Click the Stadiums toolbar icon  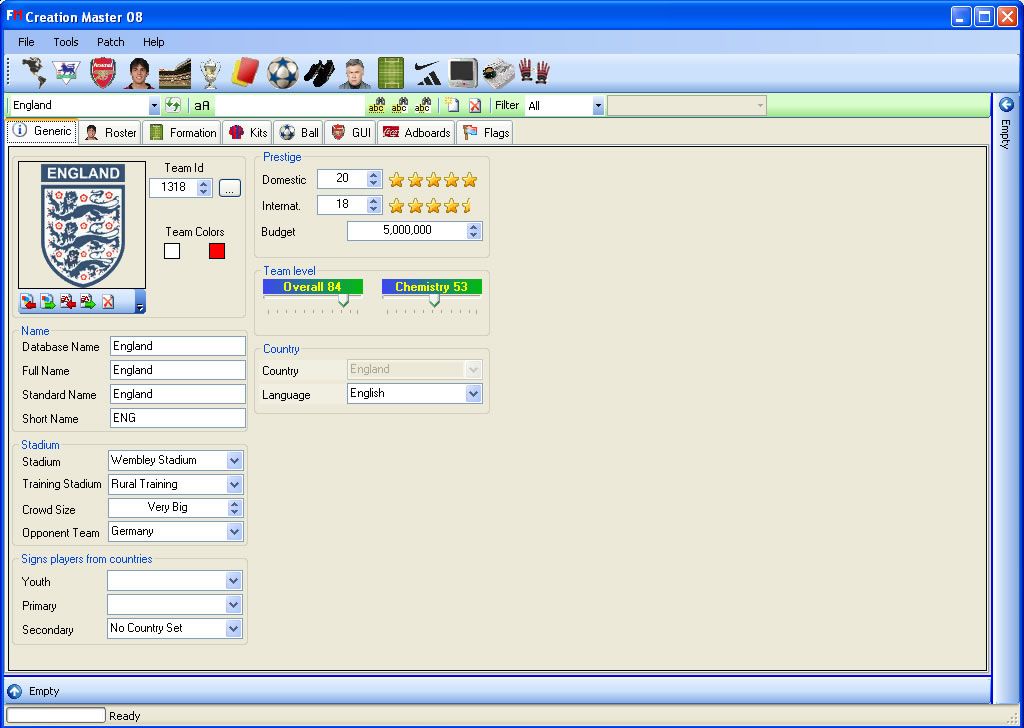click(x=174, y=73)
